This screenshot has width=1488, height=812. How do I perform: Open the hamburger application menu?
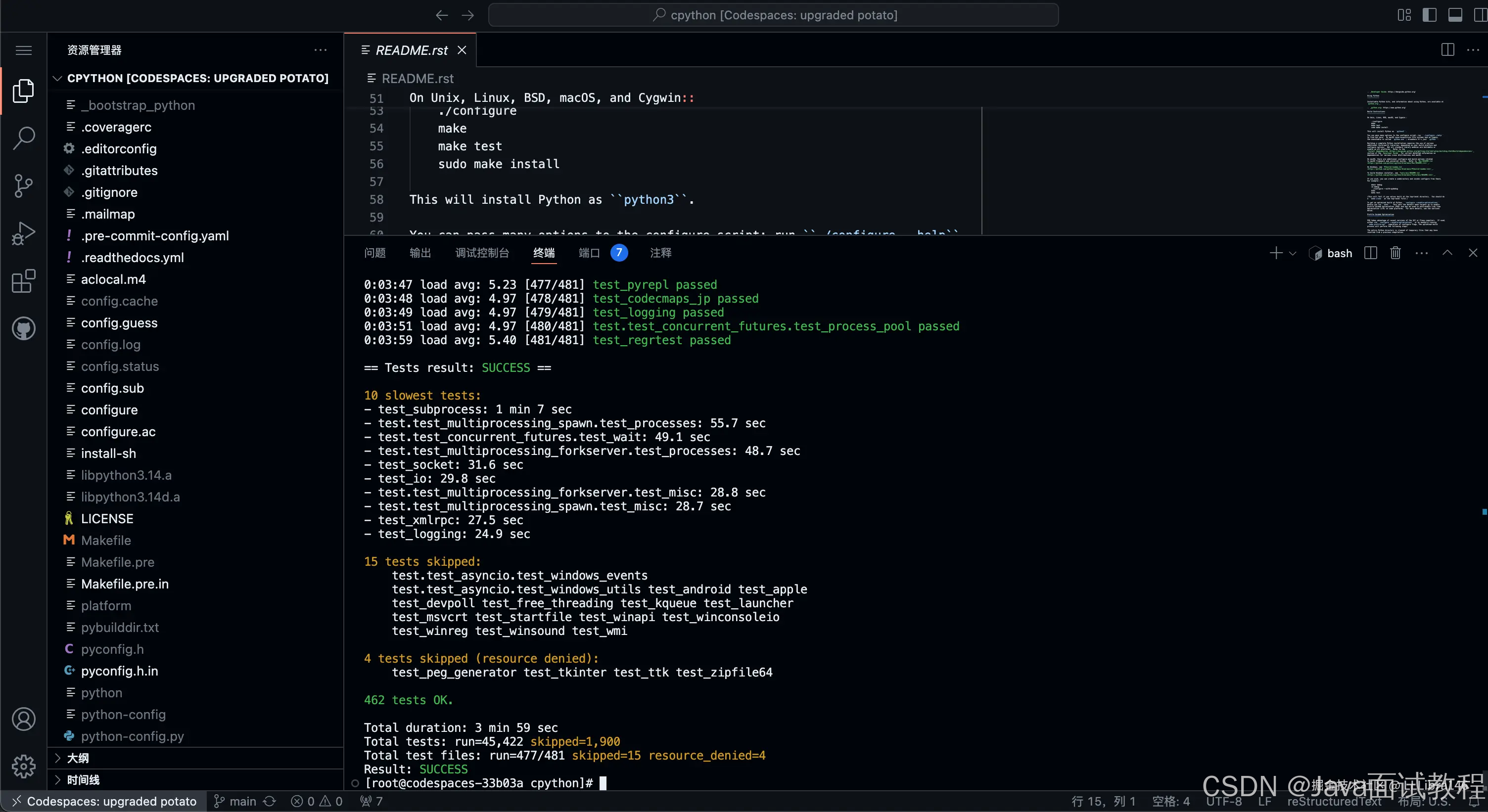coord(24,50)
